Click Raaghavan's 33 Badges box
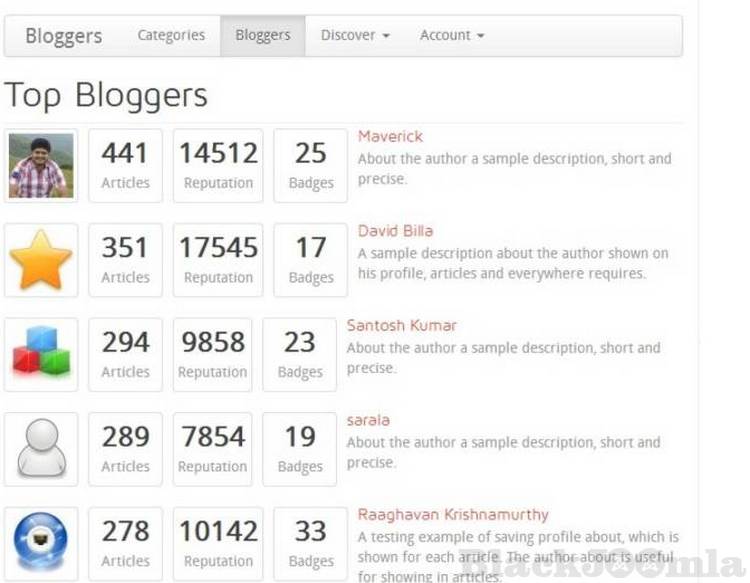 (x=310, y=543)
